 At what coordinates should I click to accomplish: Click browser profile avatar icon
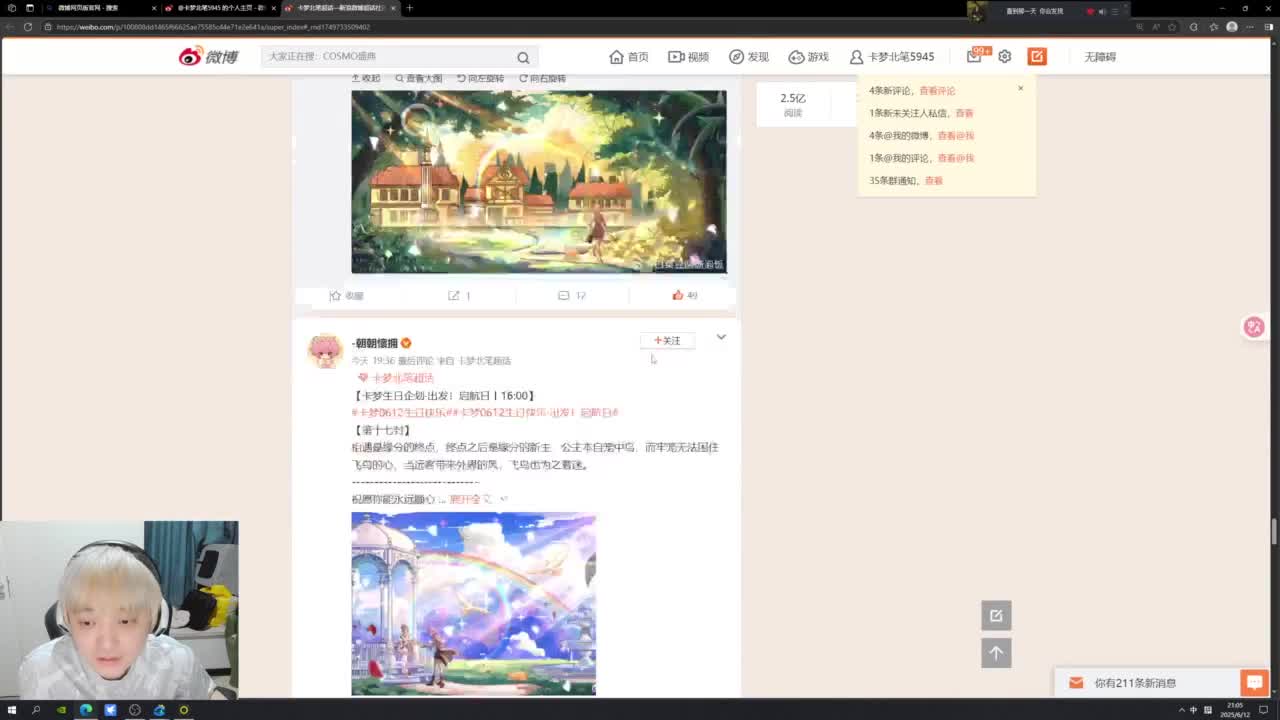(1232, 27)
